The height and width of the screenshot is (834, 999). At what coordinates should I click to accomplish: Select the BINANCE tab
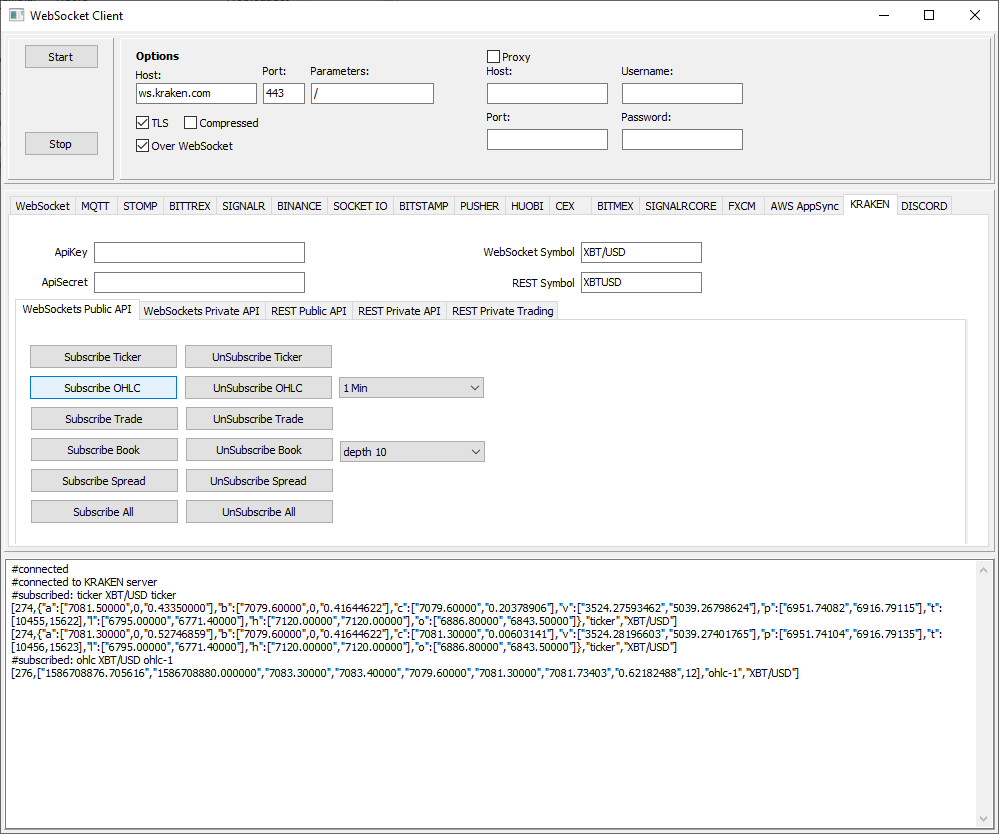(x=299, y=206)
